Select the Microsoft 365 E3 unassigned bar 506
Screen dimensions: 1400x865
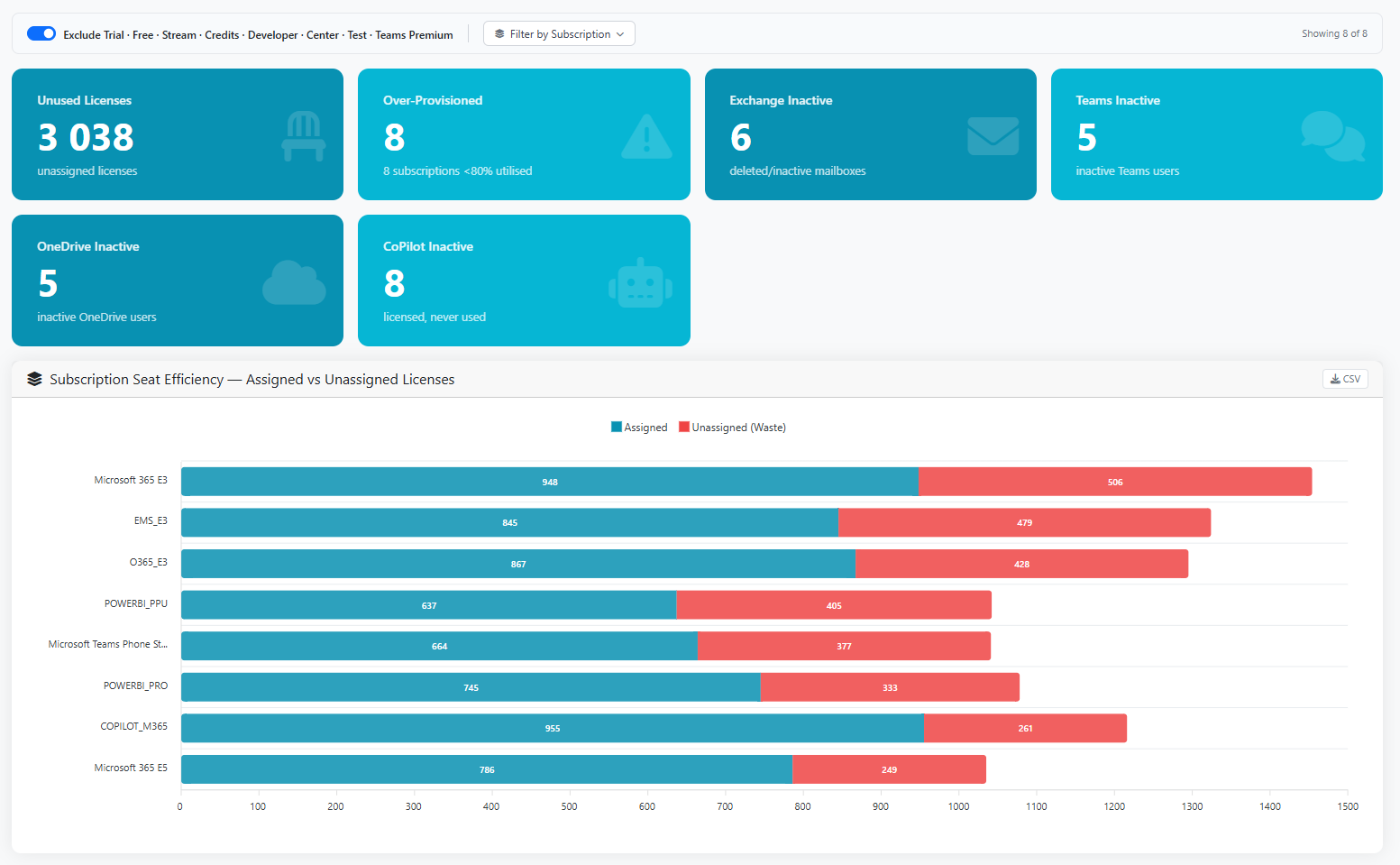tap(1115, 482)
